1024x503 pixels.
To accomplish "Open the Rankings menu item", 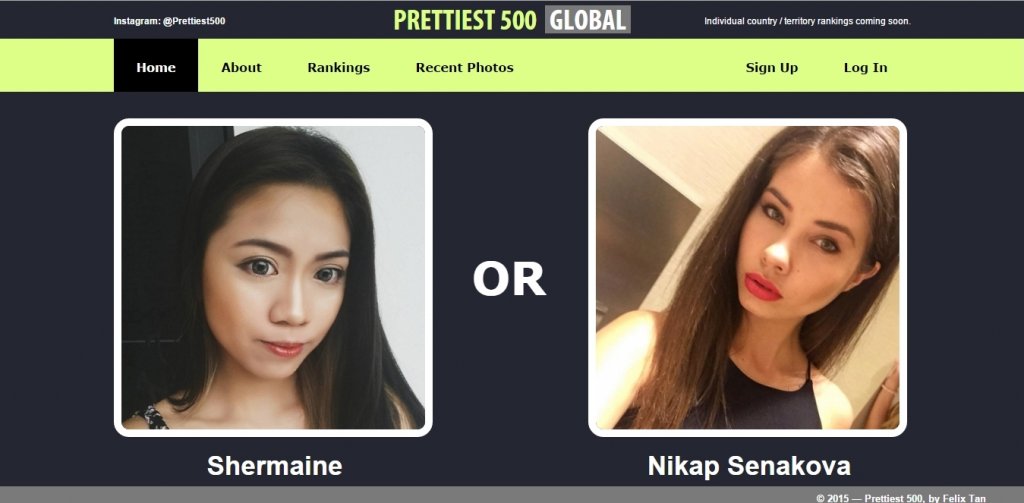I will (x=338, y=67).
